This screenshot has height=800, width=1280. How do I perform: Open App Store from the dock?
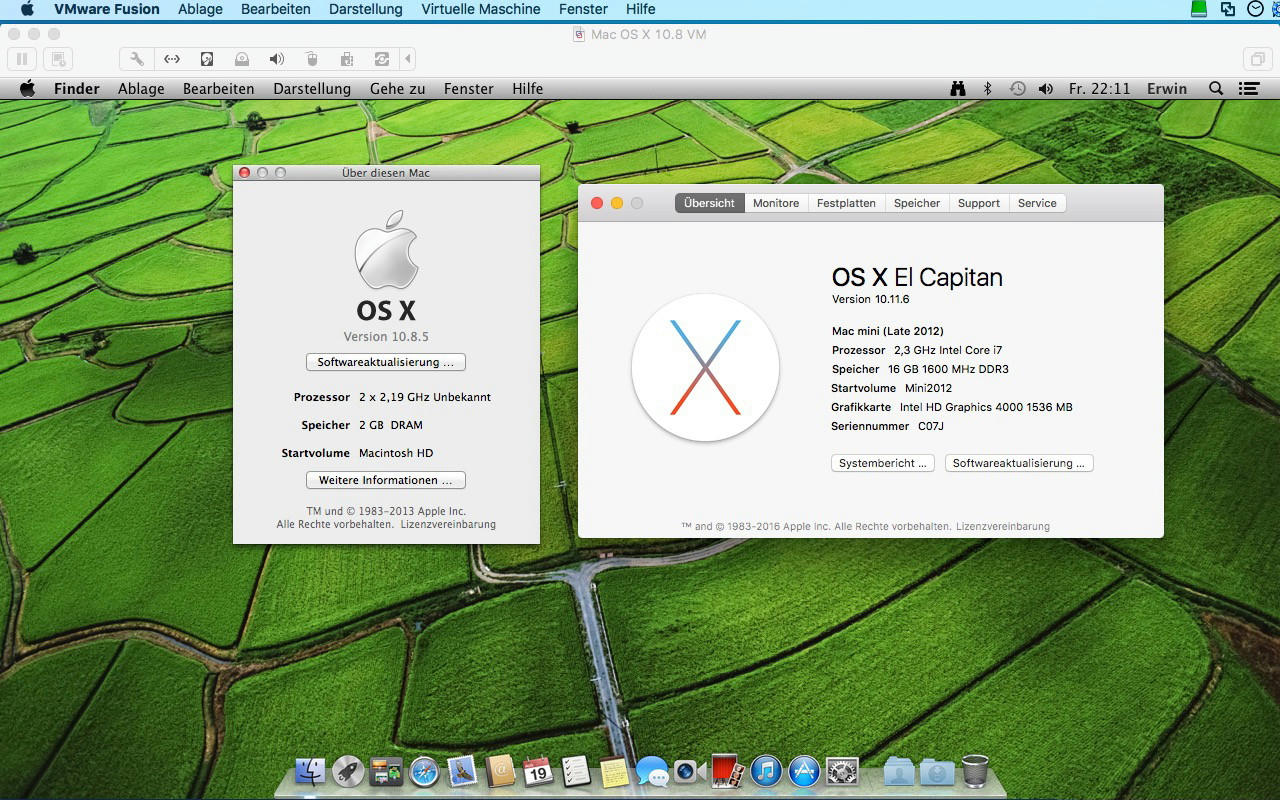(x=804, y=771)
